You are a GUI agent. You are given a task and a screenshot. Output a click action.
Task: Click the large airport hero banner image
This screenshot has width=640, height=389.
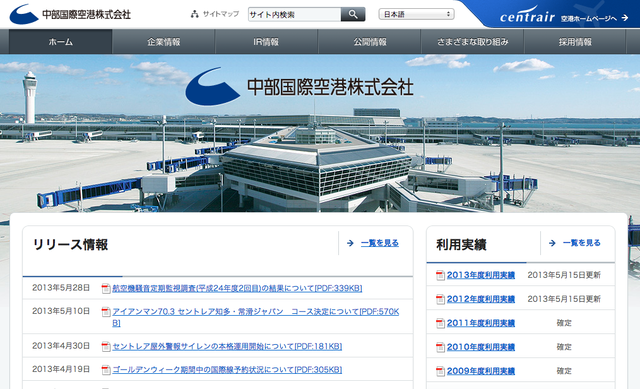tap(320, 133)
